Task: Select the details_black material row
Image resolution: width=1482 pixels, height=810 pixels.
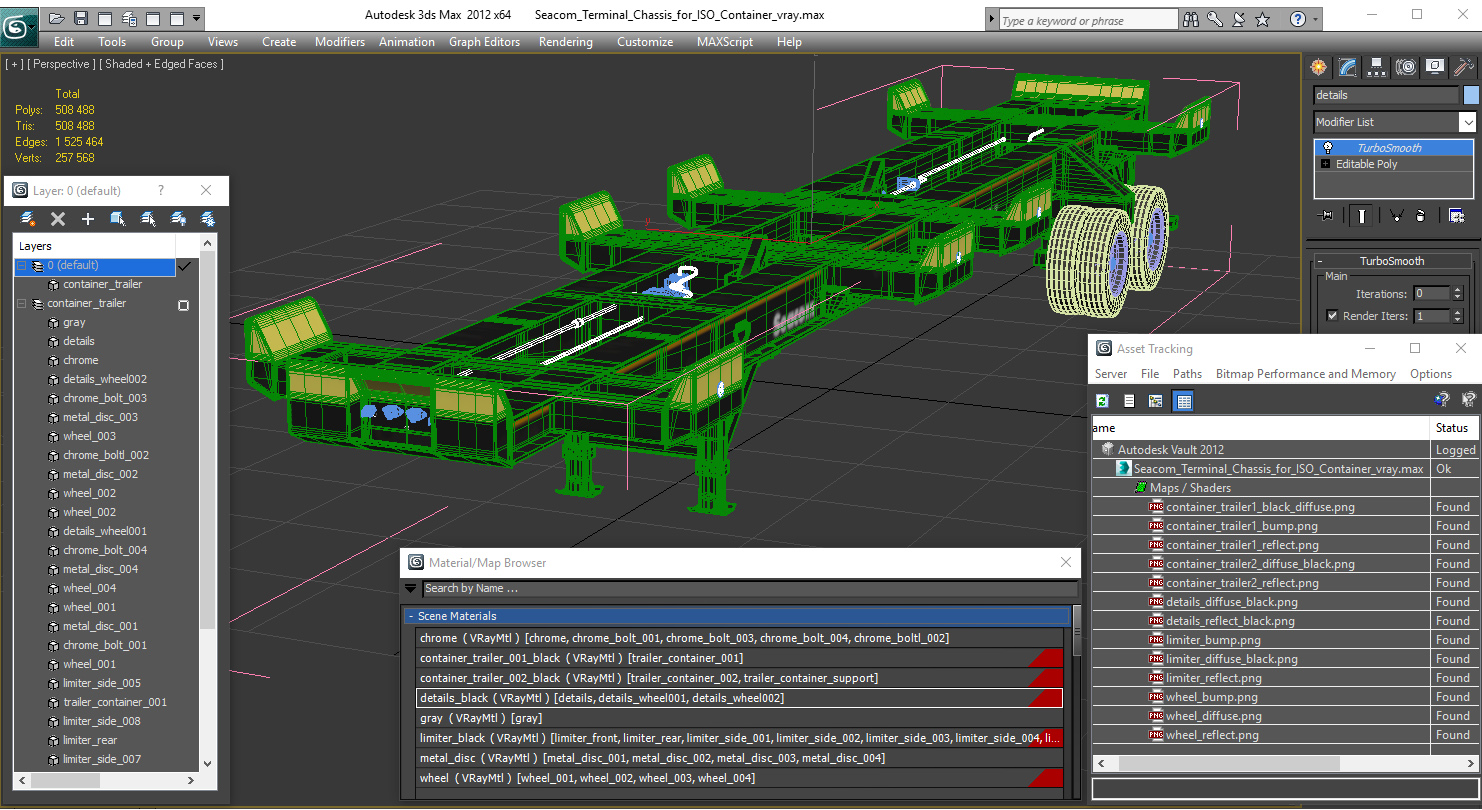Action: pyautogui.click(x=739, y=698)
